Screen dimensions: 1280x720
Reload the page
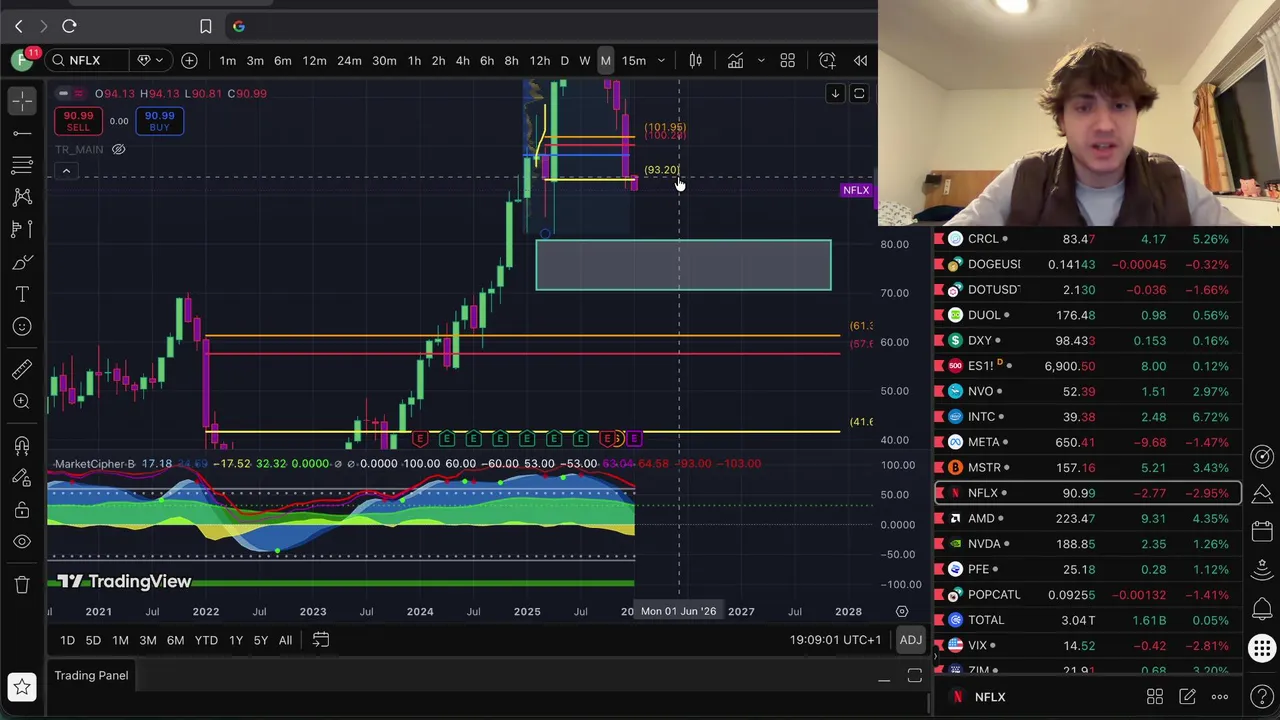[x=69, y=26]
